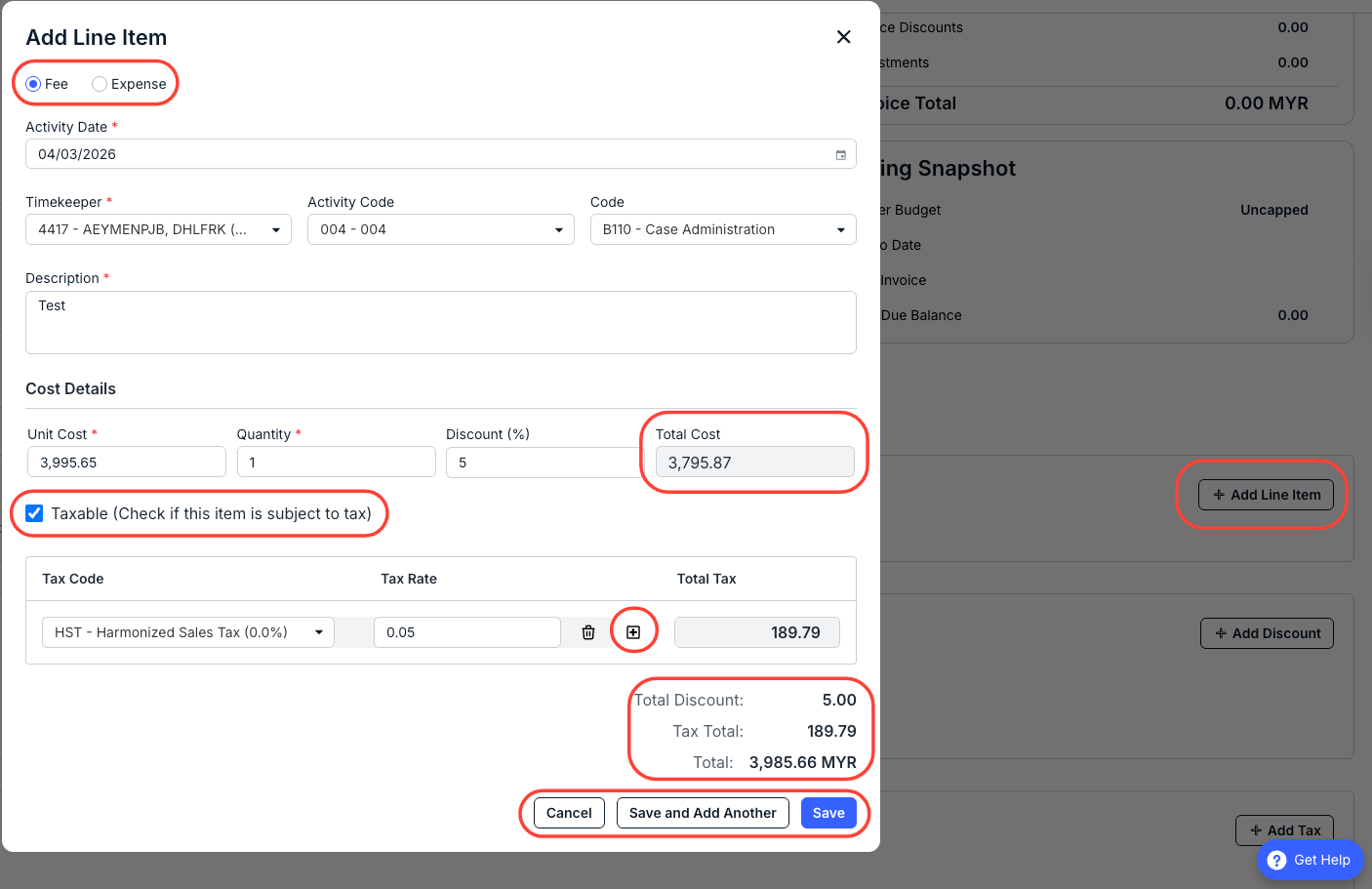Click the blue Save button

pyautogui.click(x=828, y=813)
